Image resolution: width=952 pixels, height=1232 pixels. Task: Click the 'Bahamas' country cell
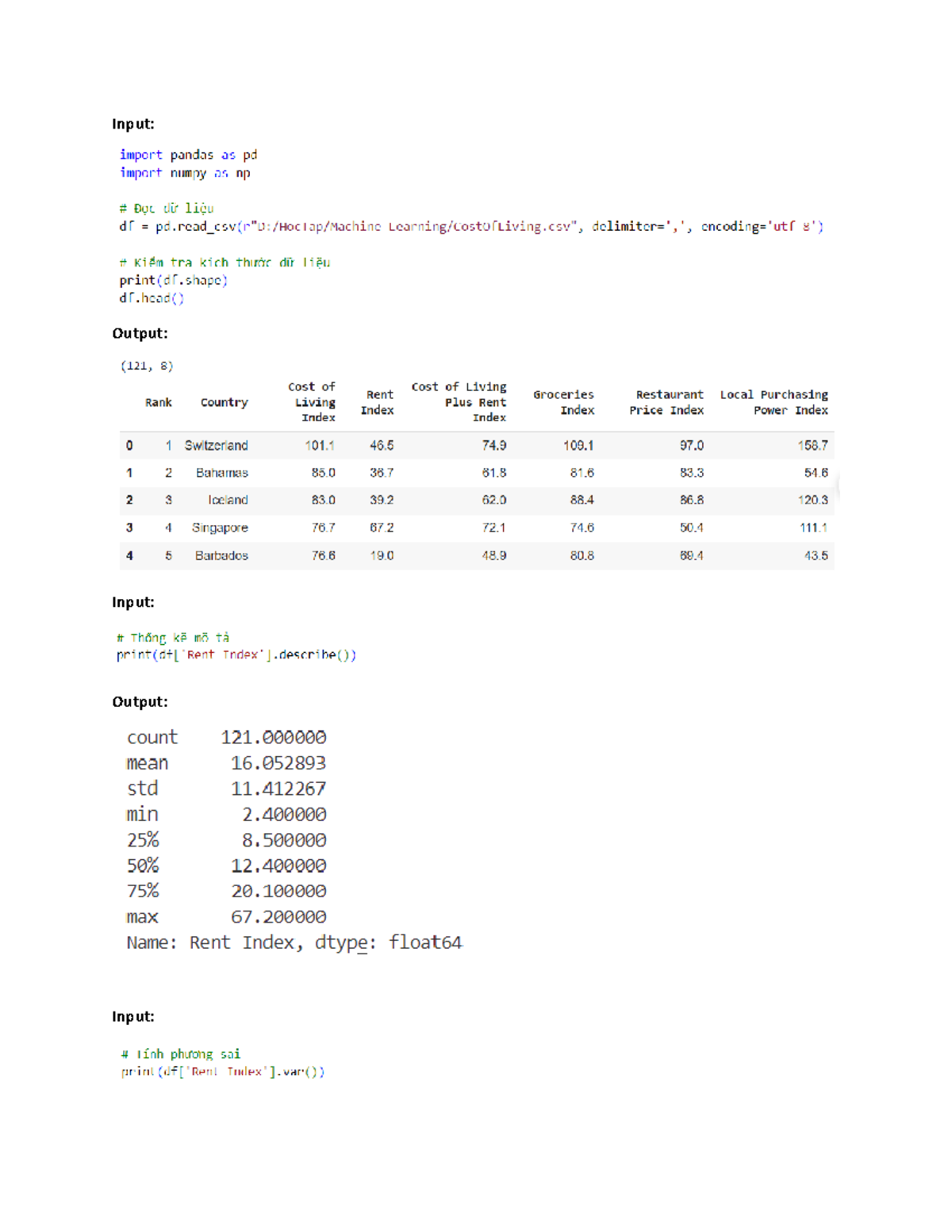click(222, 473)
